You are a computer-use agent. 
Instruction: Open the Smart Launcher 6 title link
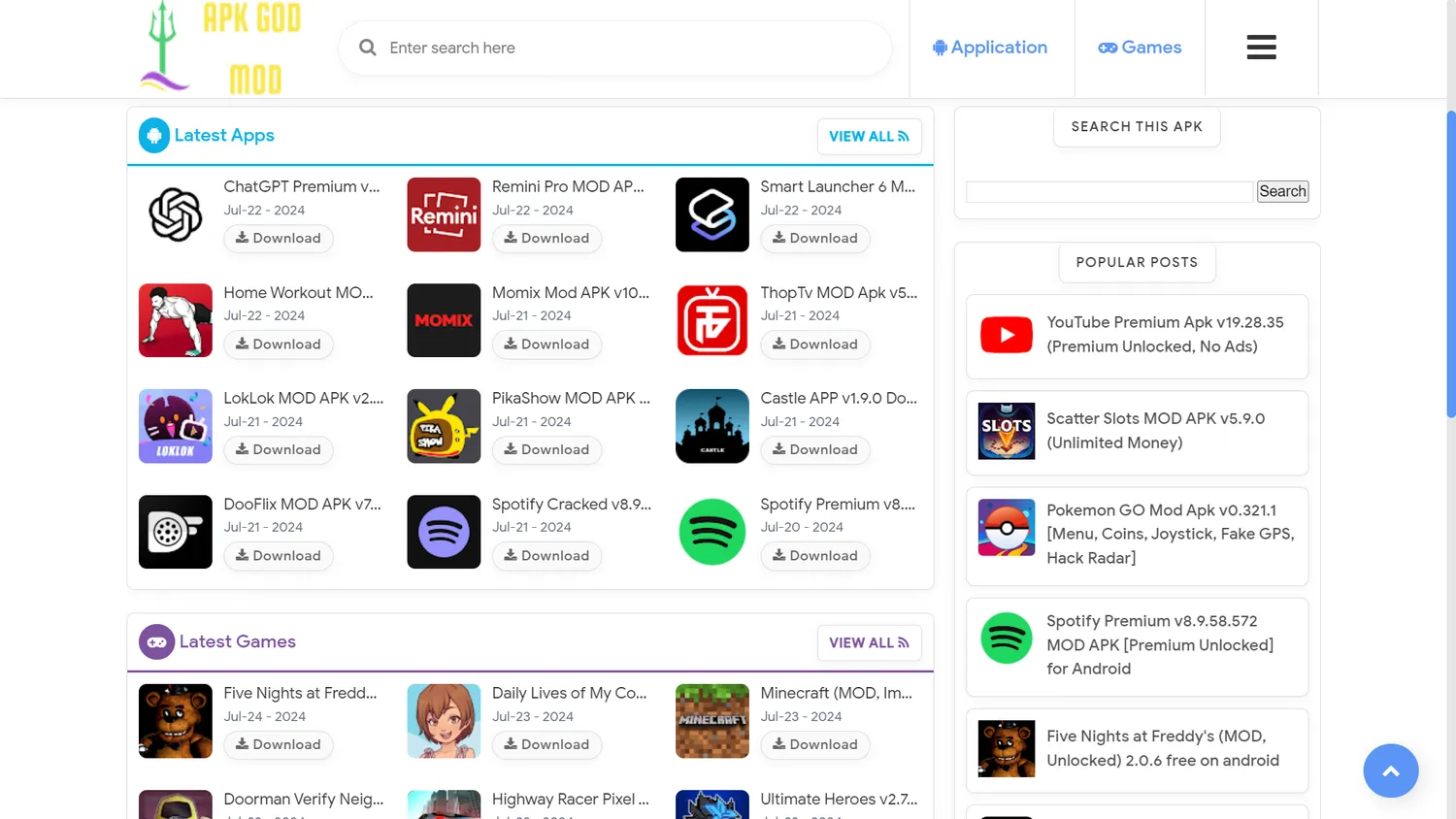(838, 186)
